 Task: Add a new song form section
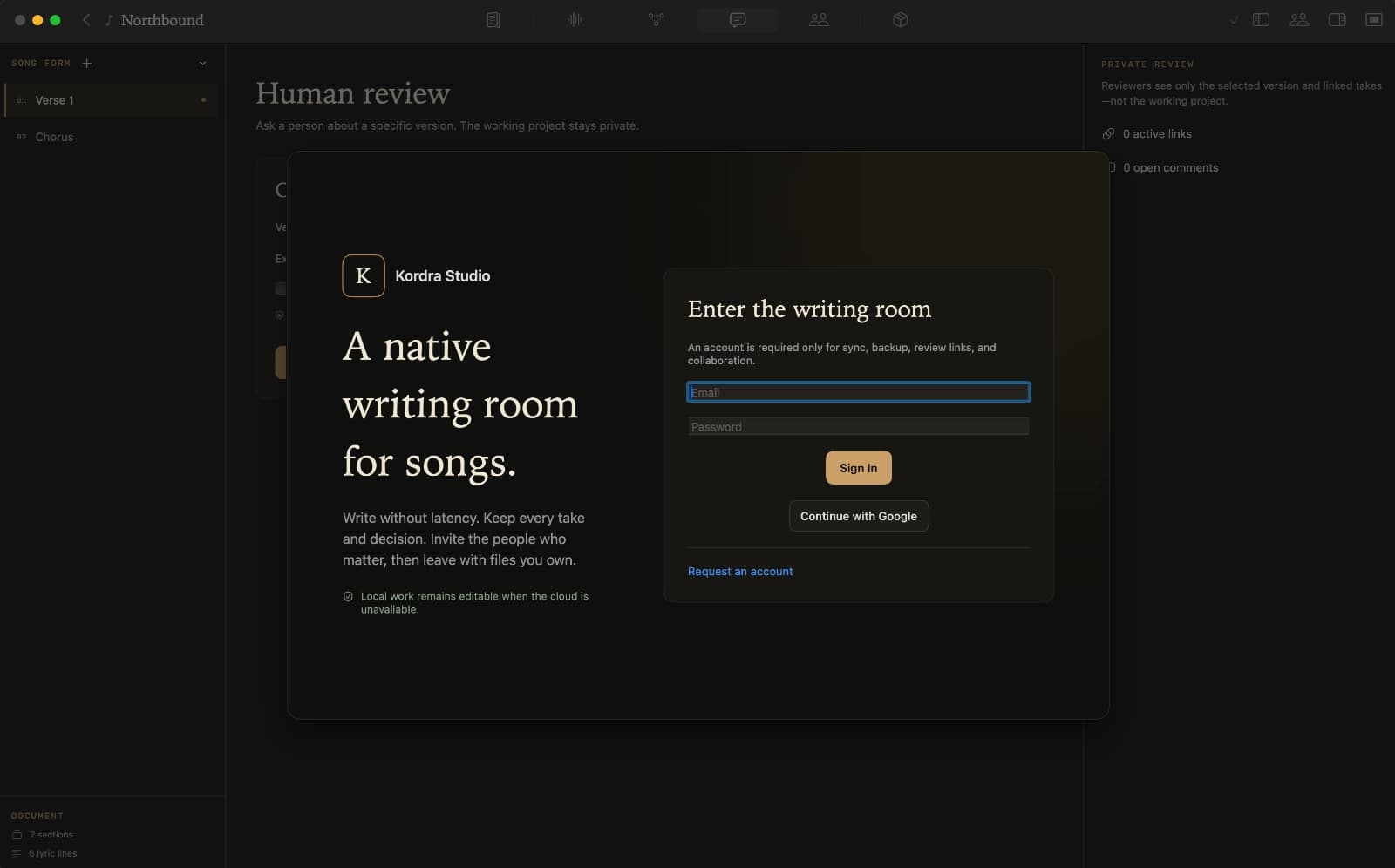click(x=86, y=64)
